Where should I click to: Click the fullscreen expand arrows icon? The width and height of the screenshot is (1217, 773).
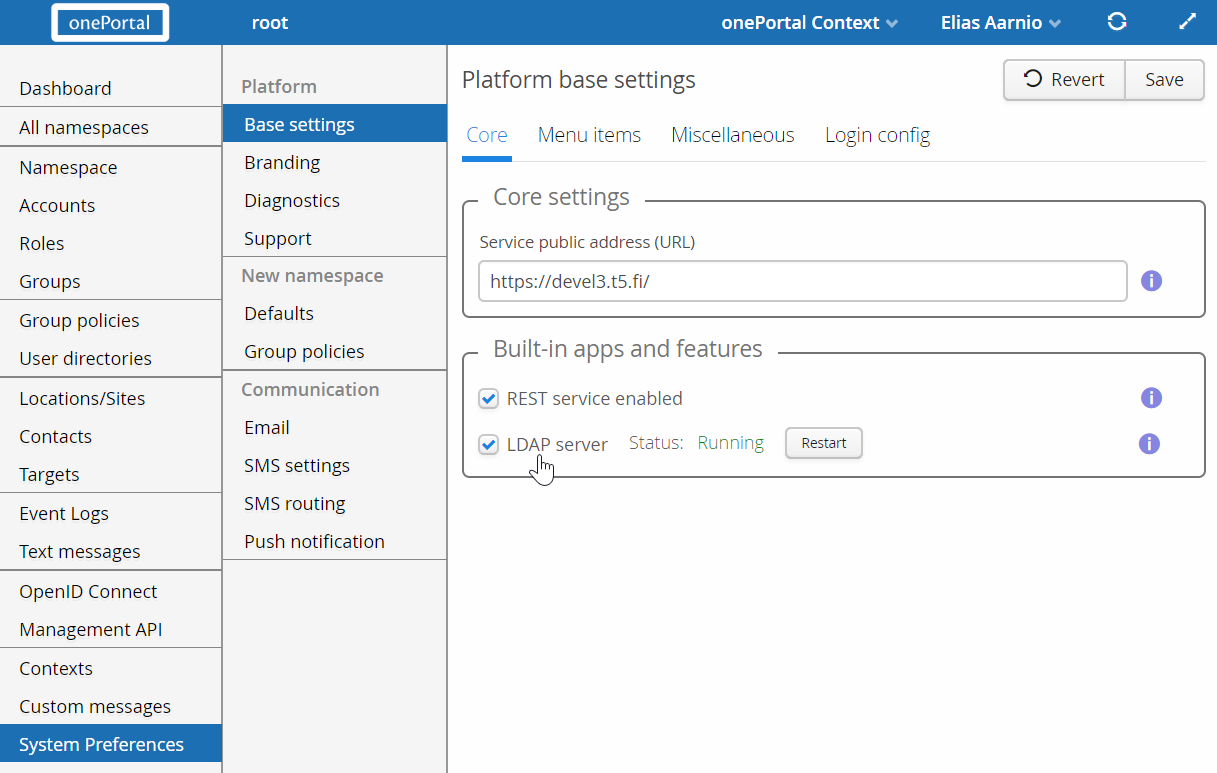click(1187, 22)
